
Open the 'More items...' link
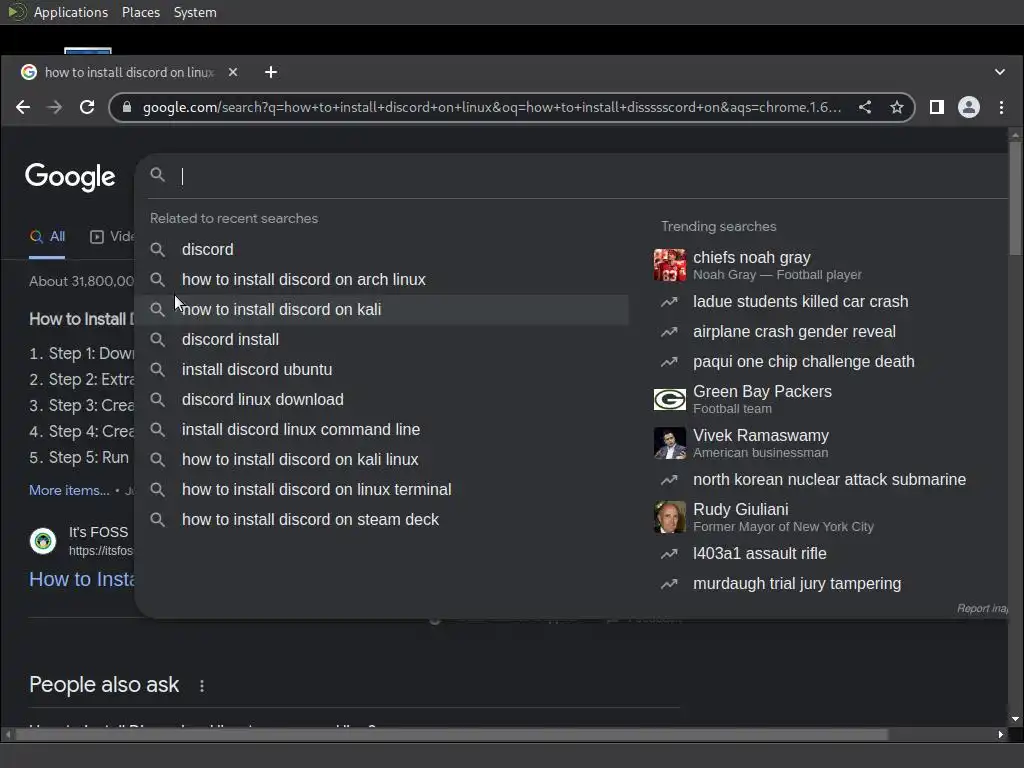click(69, 490)
